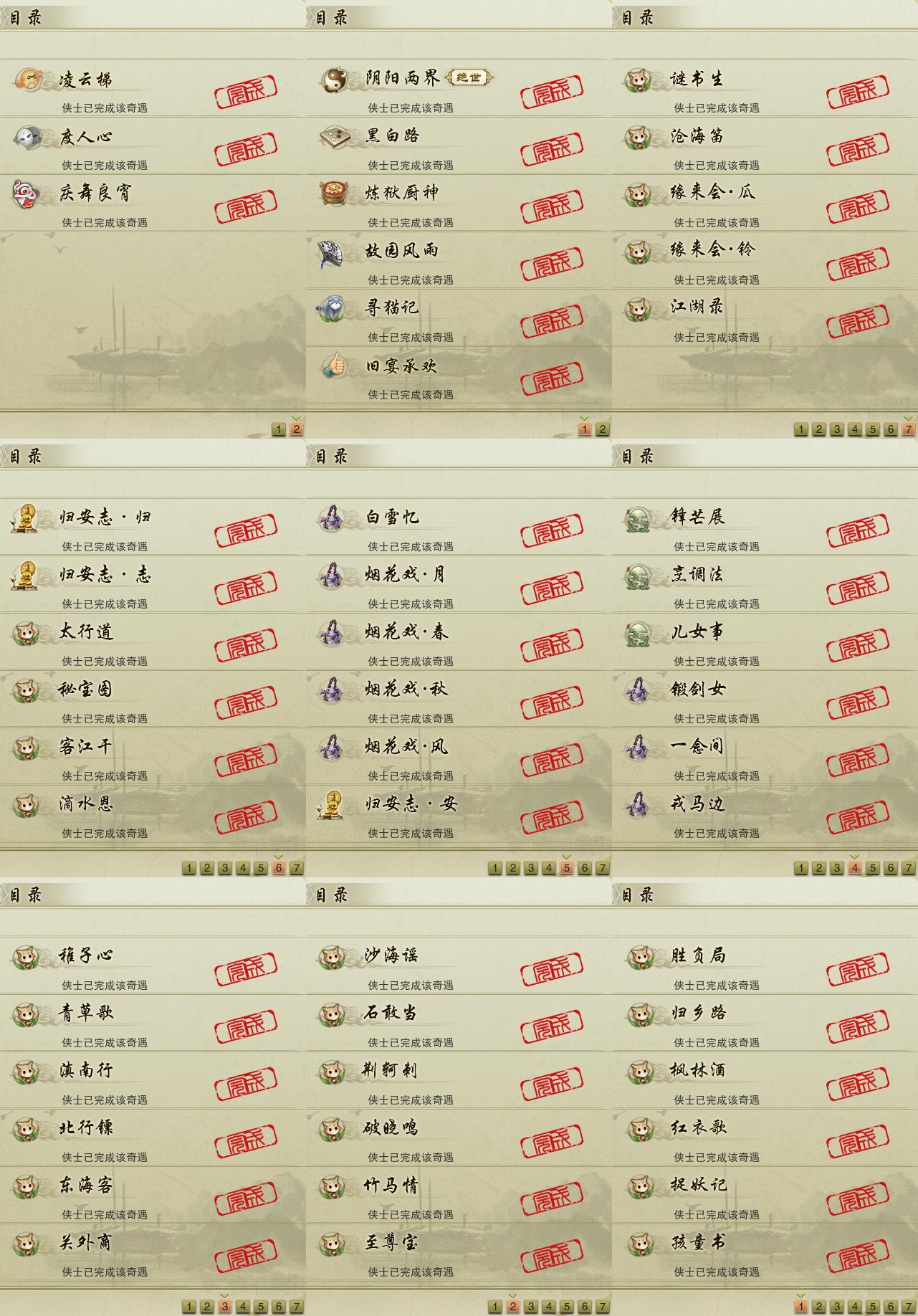
Task: Click the red completed stamp on 沙海谣
Action: pyautogui.click(x=552, y=970)
